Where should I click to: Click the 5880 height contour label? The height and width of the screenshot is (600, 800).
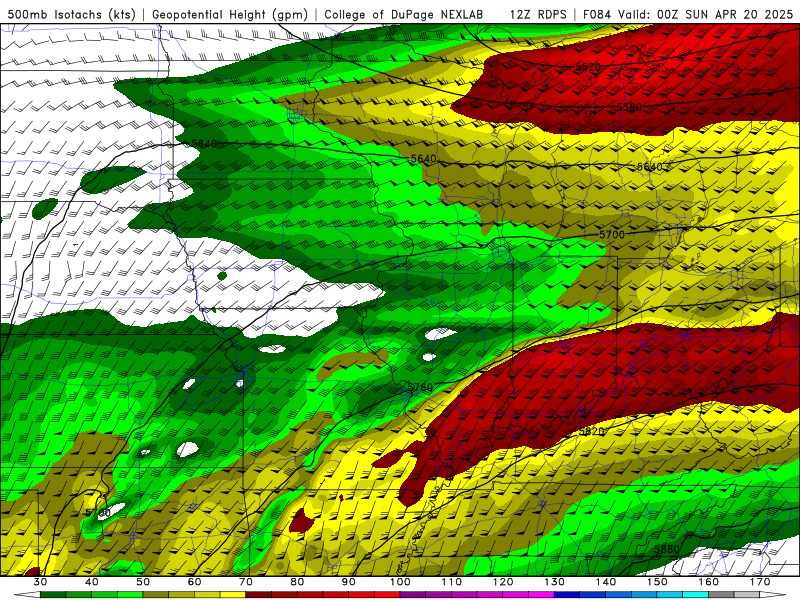(667, 549)
